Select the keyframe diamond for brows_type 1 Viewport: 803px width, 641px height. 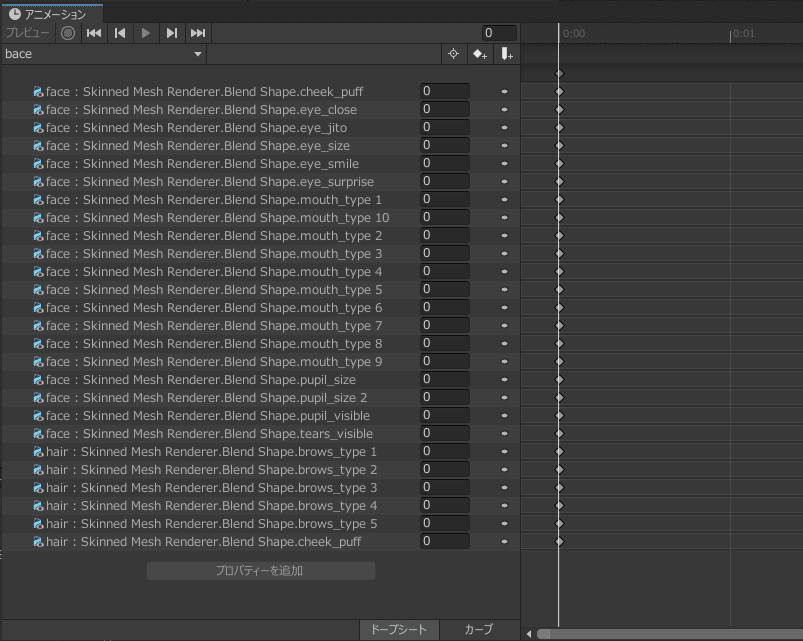coord(559,452)
